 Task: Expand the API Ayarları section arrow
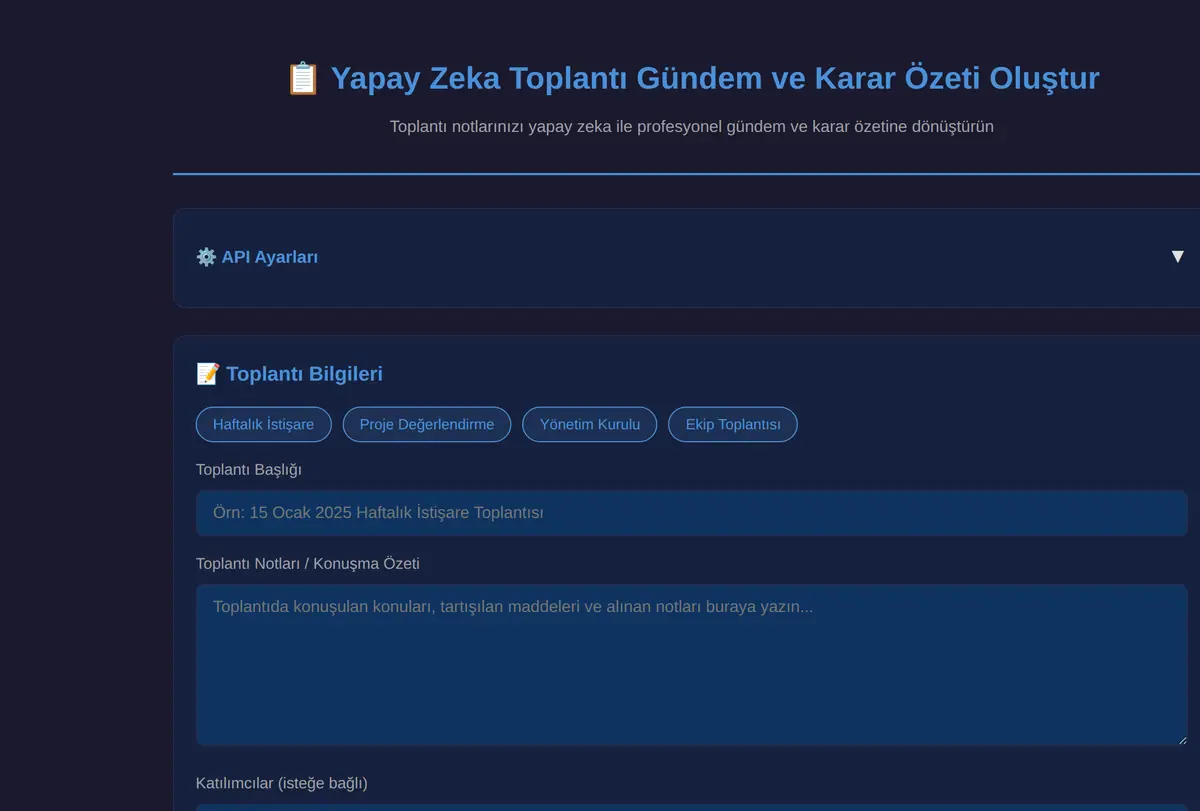[x=1177, y=257]
